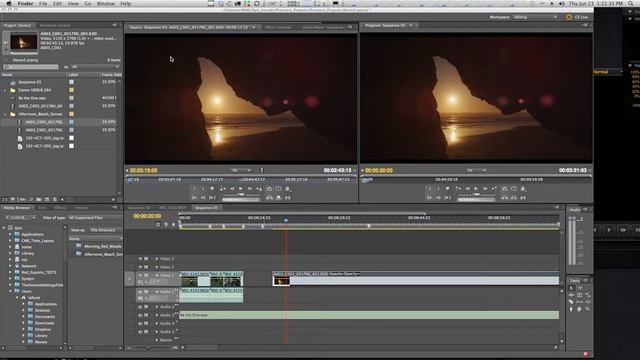Expand the Master audio track
Image resolution: width=640 pixels, height=360 pixels.
pos(157,340)
